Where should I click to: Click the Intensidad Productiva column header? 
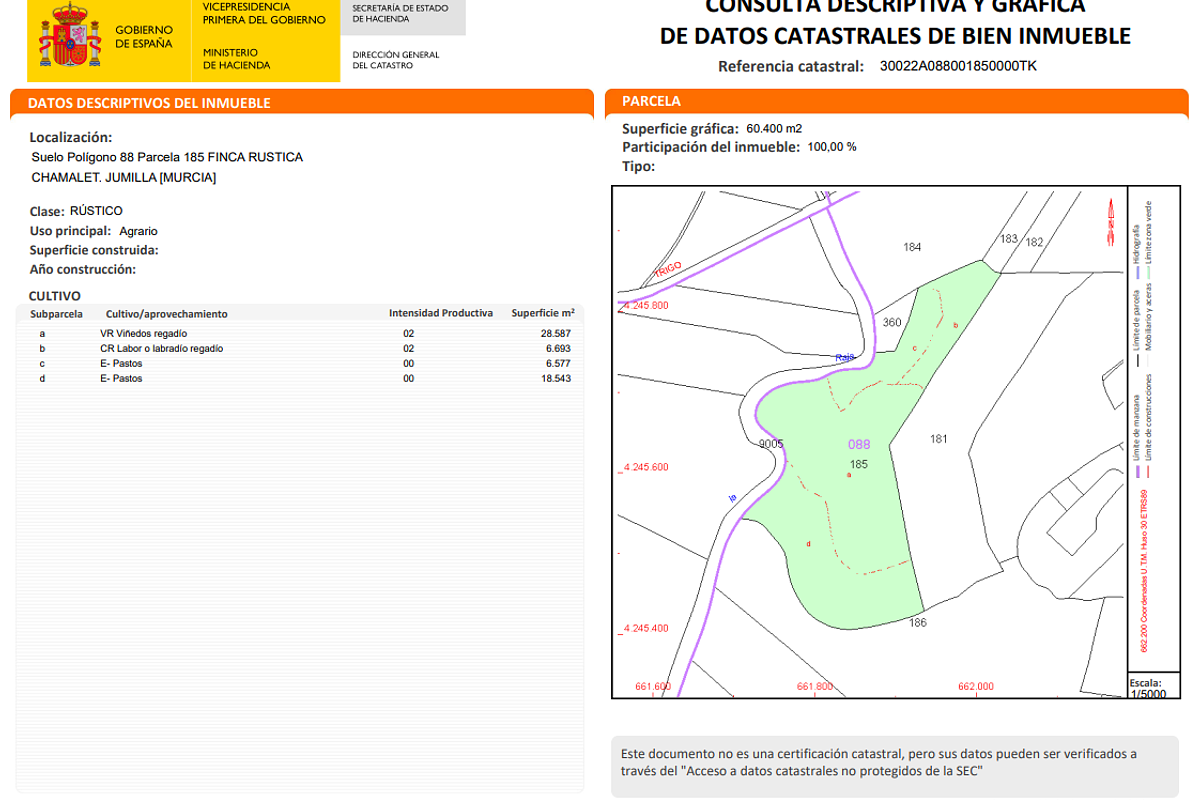click(x=440, y=313)
